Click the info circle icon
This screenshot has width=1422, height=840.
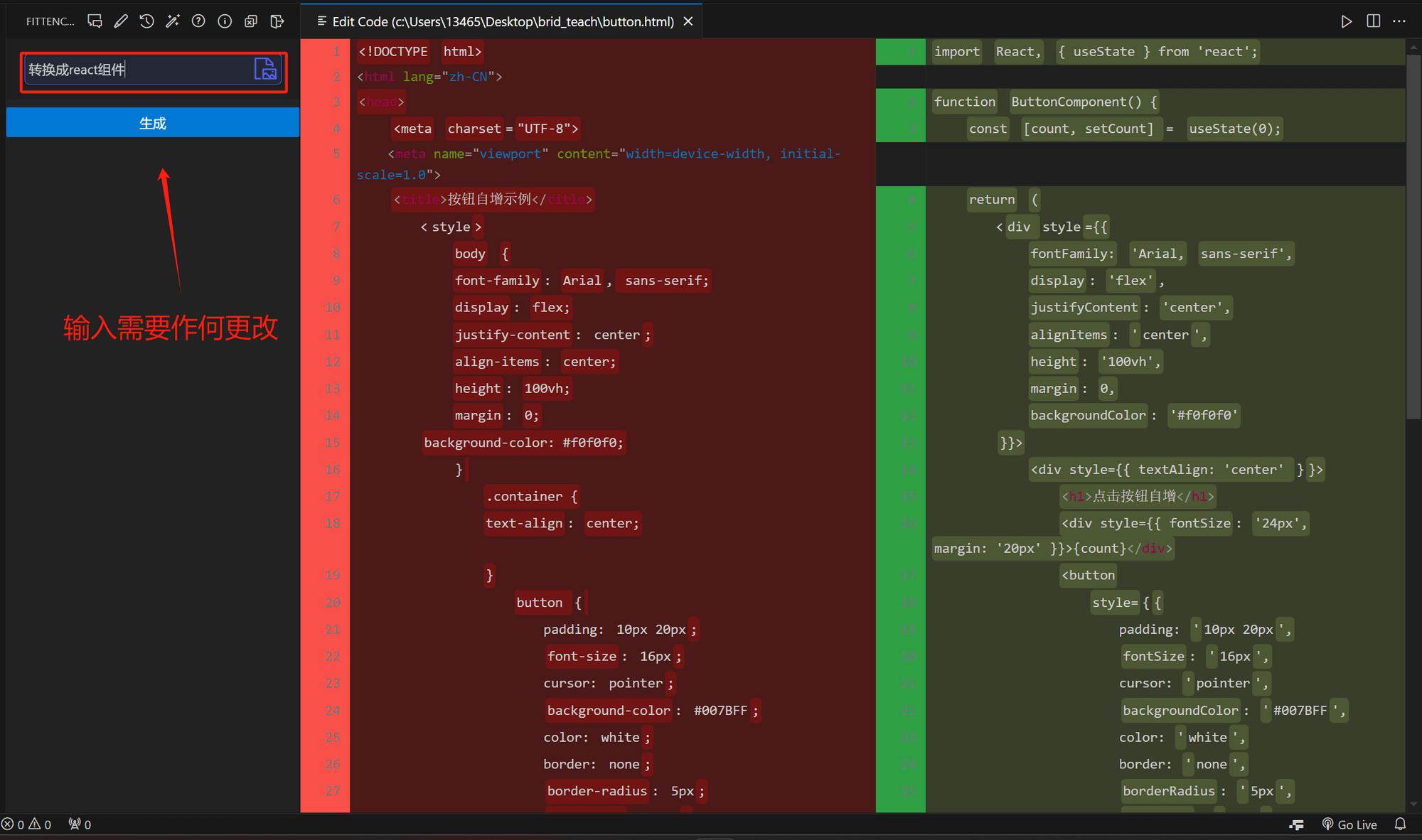coord(225,21)
